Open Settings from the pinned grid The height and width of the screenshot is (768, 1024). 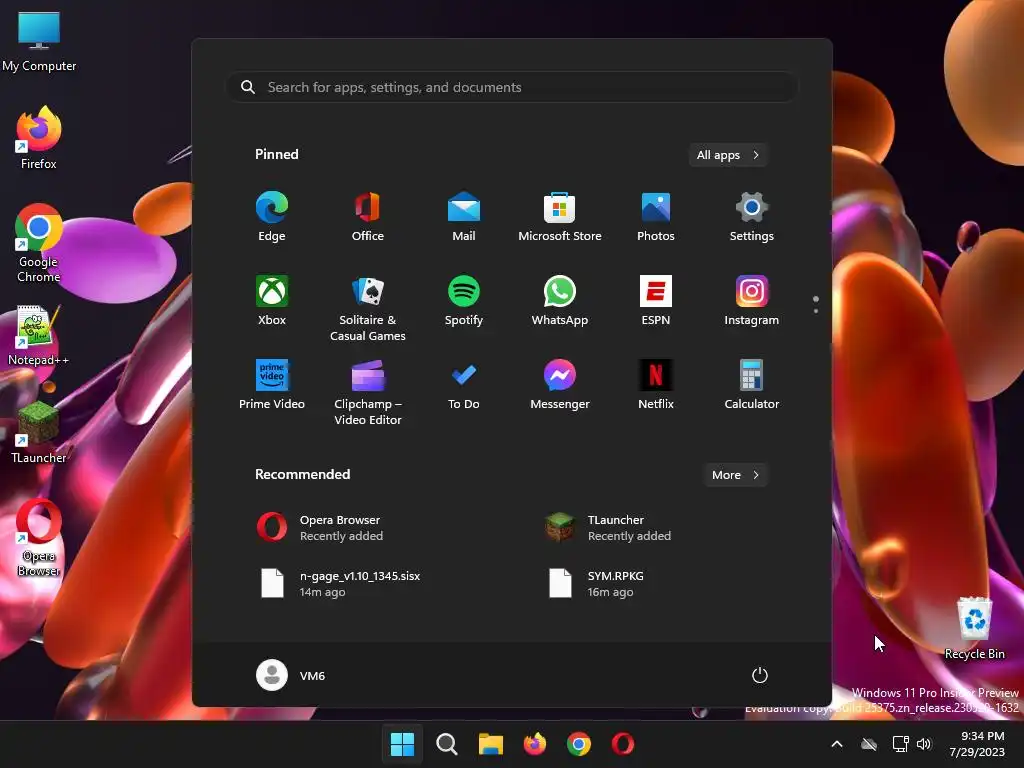(x=752, y=217)
